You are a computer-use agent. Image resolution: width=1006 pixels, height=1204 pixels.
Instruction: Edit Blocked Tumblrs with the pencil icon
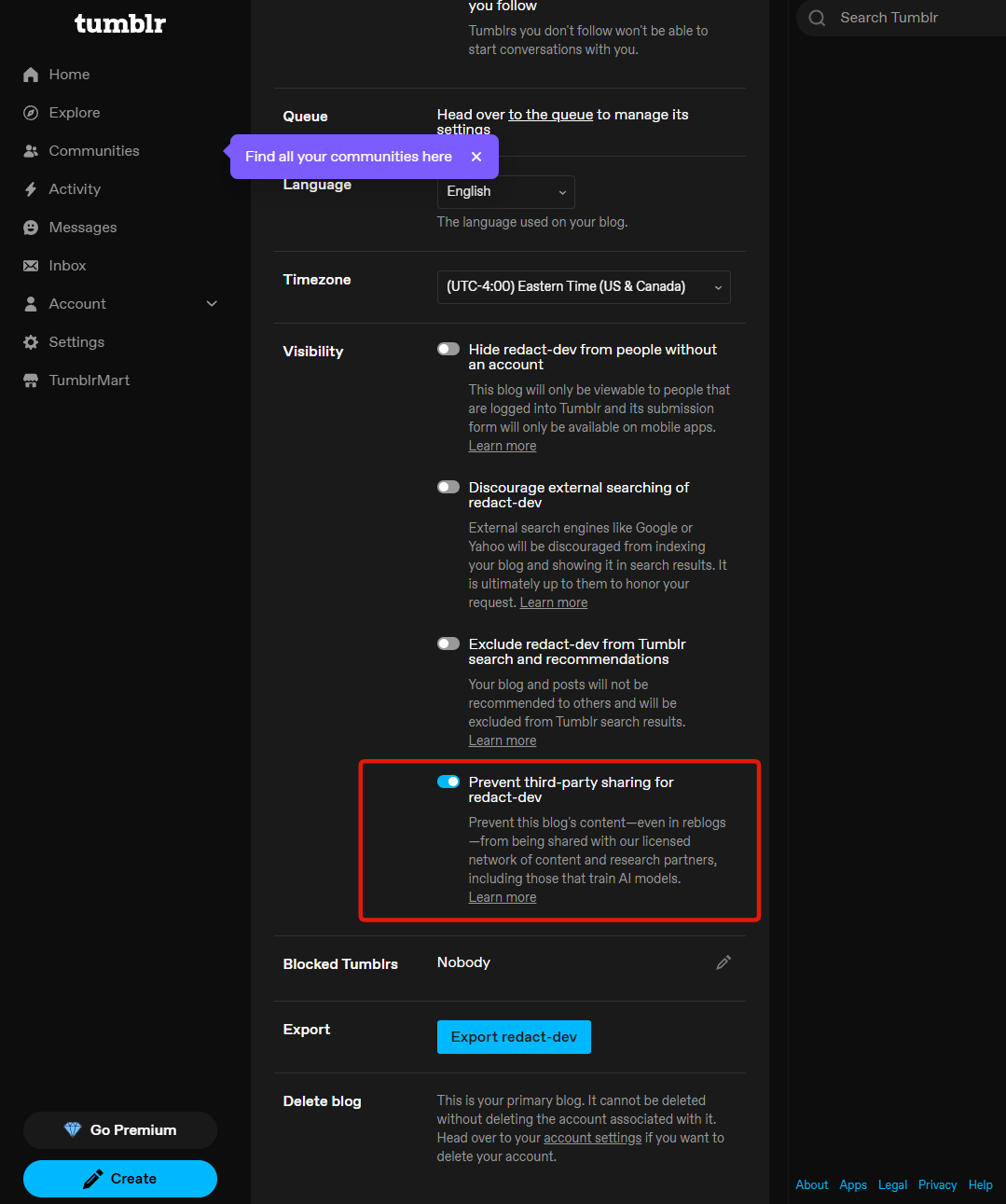(723, 962)
